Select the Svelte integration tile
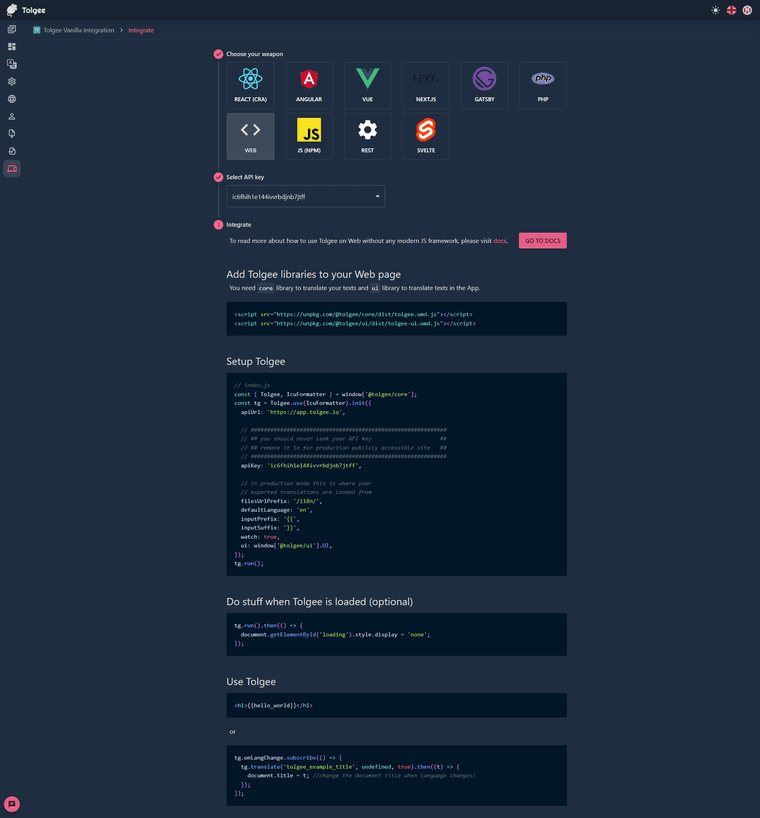760x818 pixels. [426, 136]
